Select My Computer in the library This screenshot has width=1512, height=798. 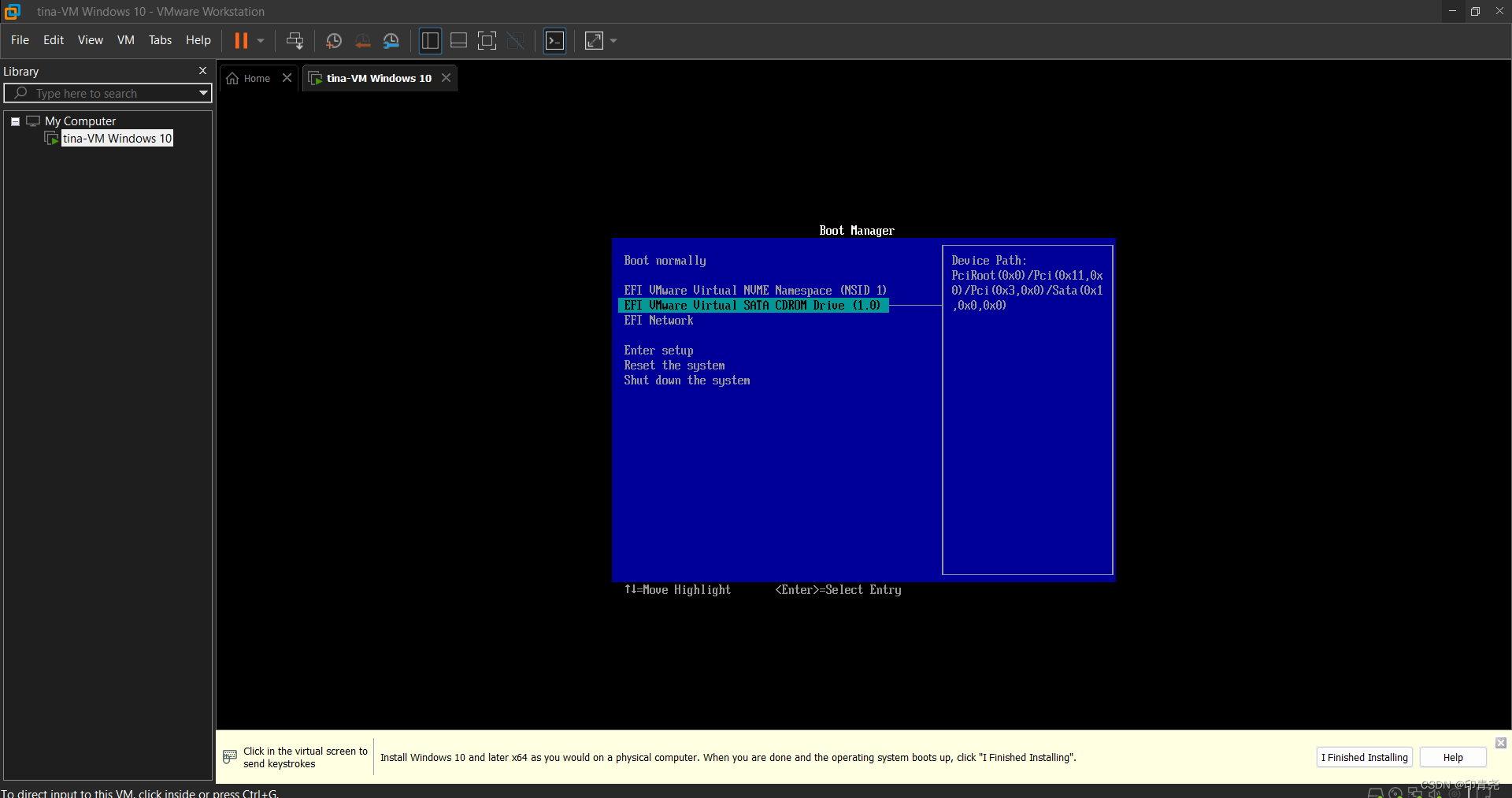point(80,121)
